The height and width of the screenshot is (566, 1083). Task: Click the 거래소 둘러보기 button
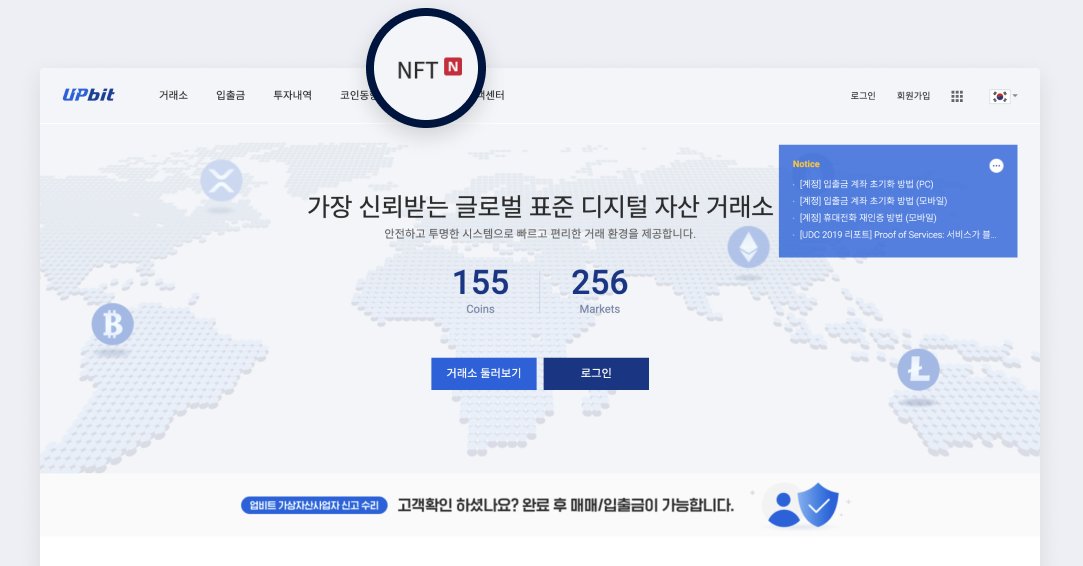[483, 373]
